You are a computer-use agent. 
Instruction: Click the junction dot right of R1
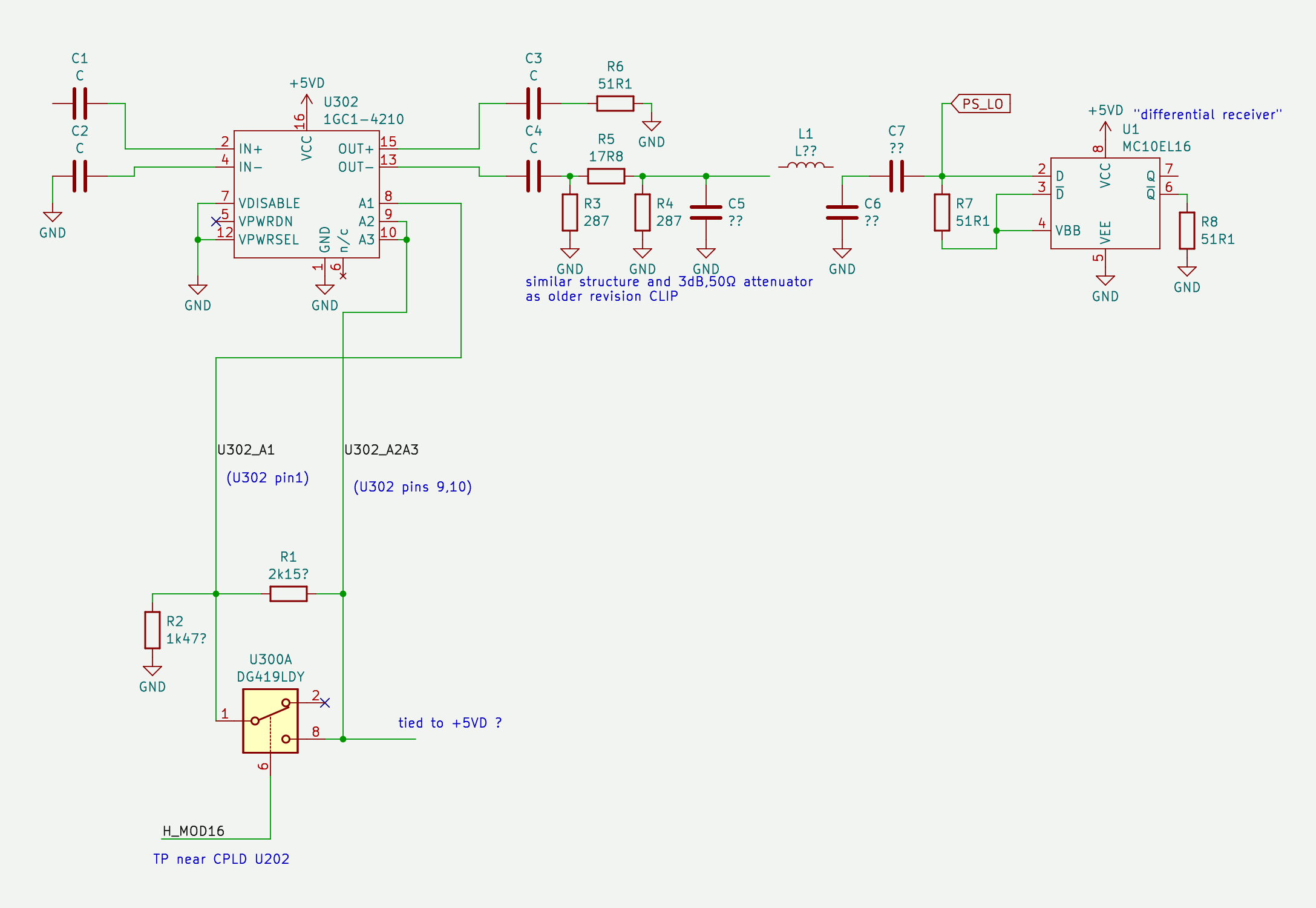(x=343, y=594)
